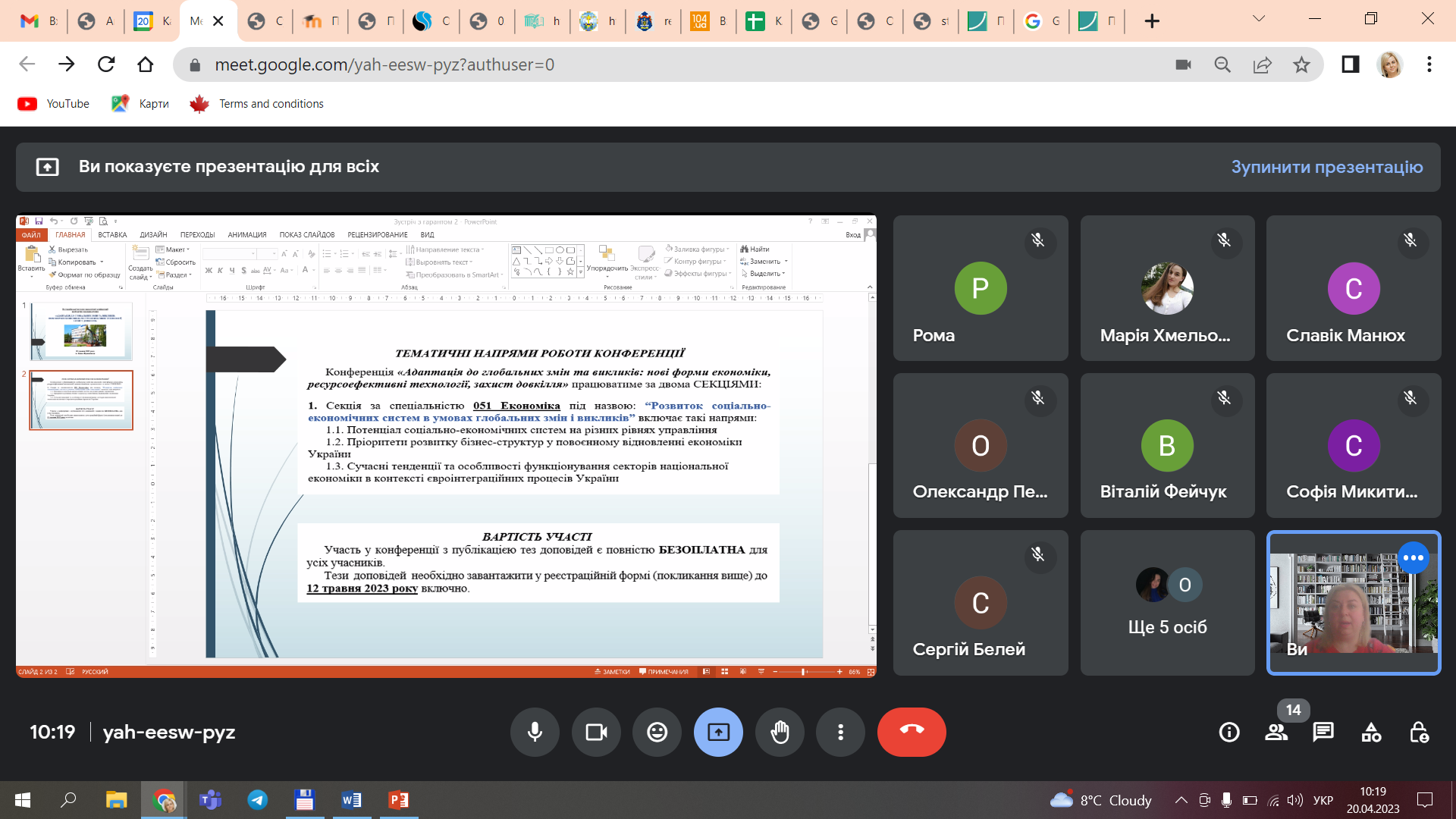The image size is (1456, 819).
Task: Open meeting details info icon
Action: tap(1229, 732)
